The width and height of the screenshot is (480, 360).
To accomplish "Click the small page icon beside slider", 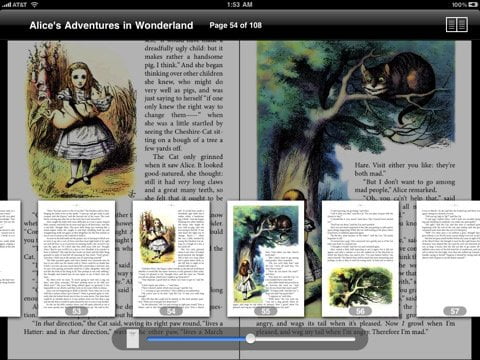I will click(133, 338).
